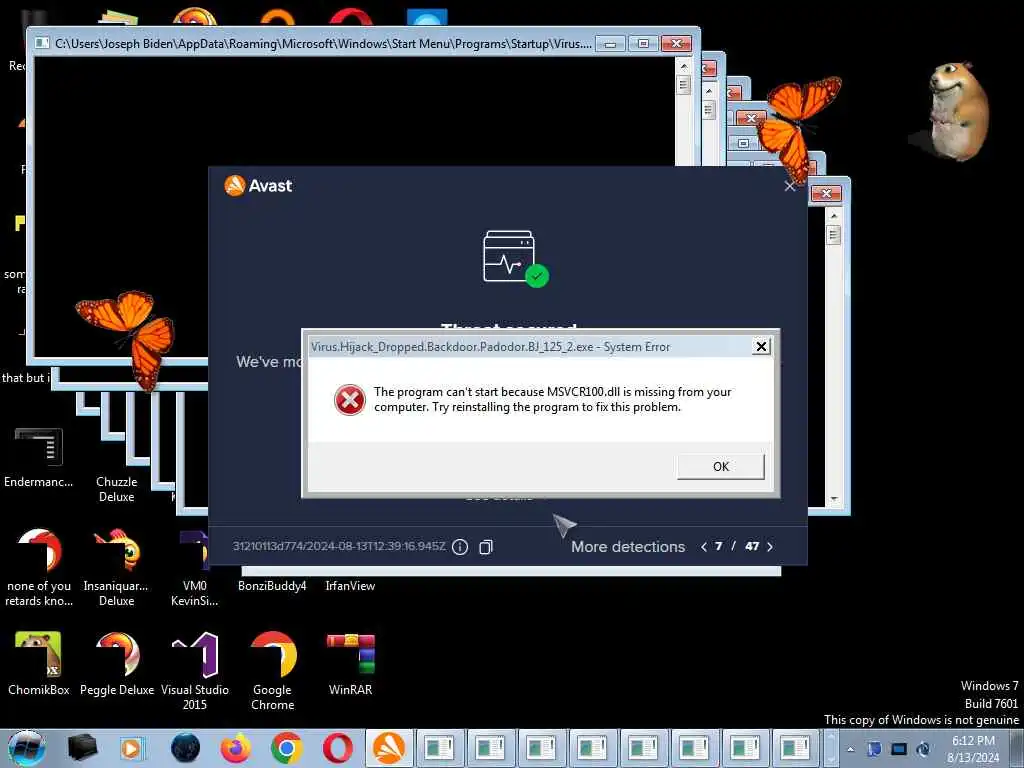
Task: Select the MSVCR100.dll missing error message text
Action: (x=552, y=399)
